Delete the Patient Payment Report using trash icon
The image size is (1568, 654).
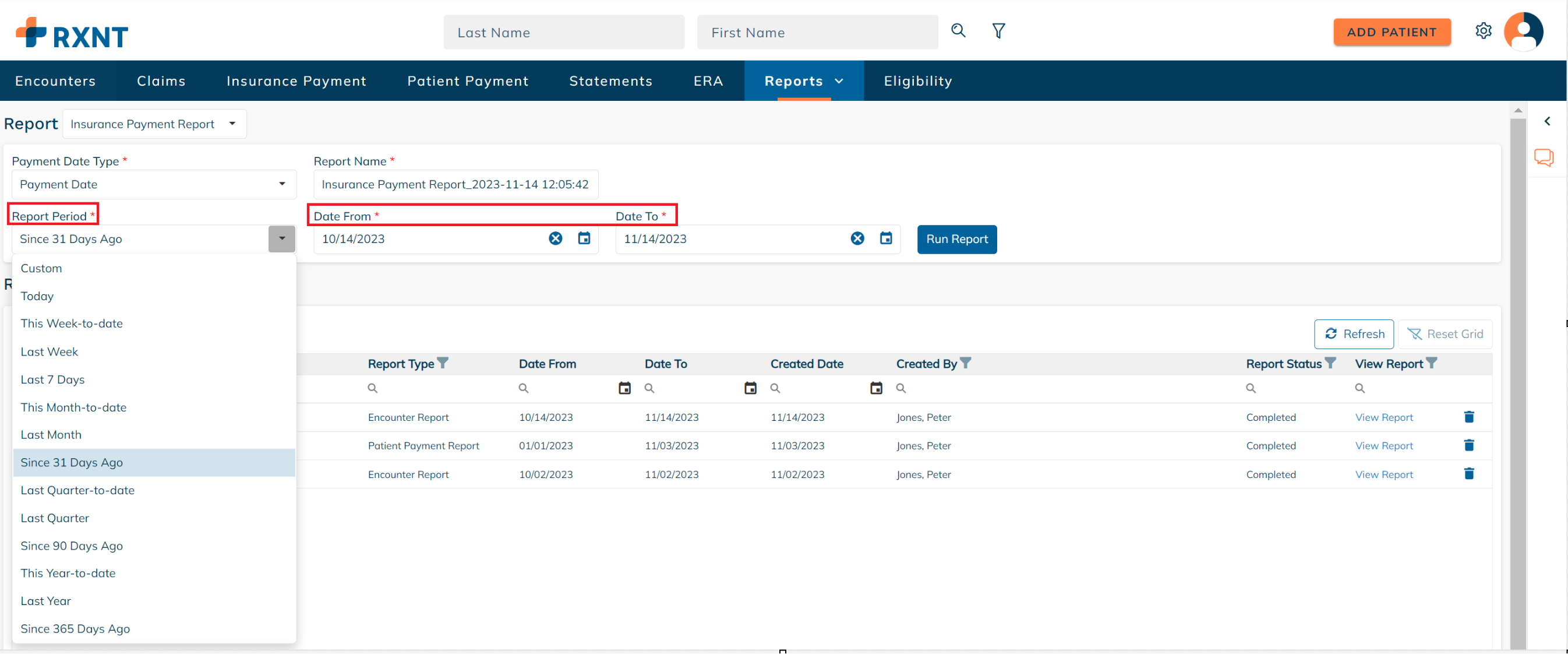click(1469, 445)
